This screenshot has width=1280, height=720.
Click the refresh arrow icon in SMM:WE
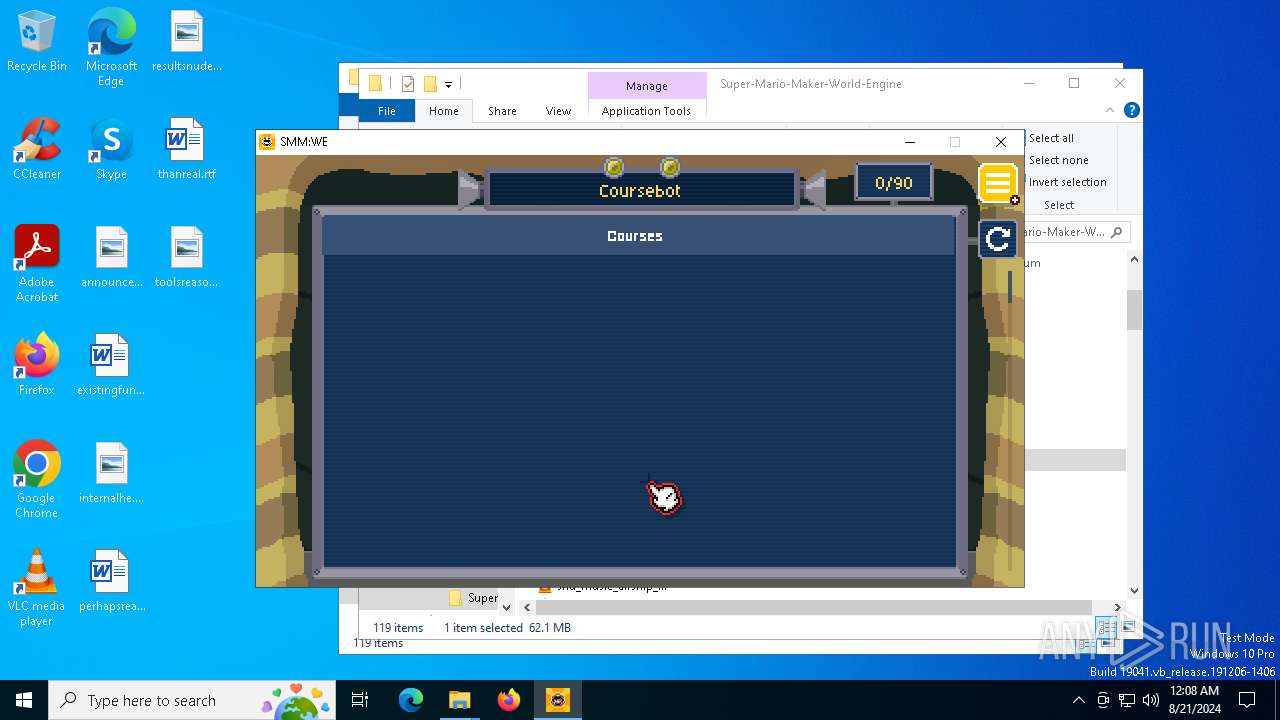(x=997, y=239)
